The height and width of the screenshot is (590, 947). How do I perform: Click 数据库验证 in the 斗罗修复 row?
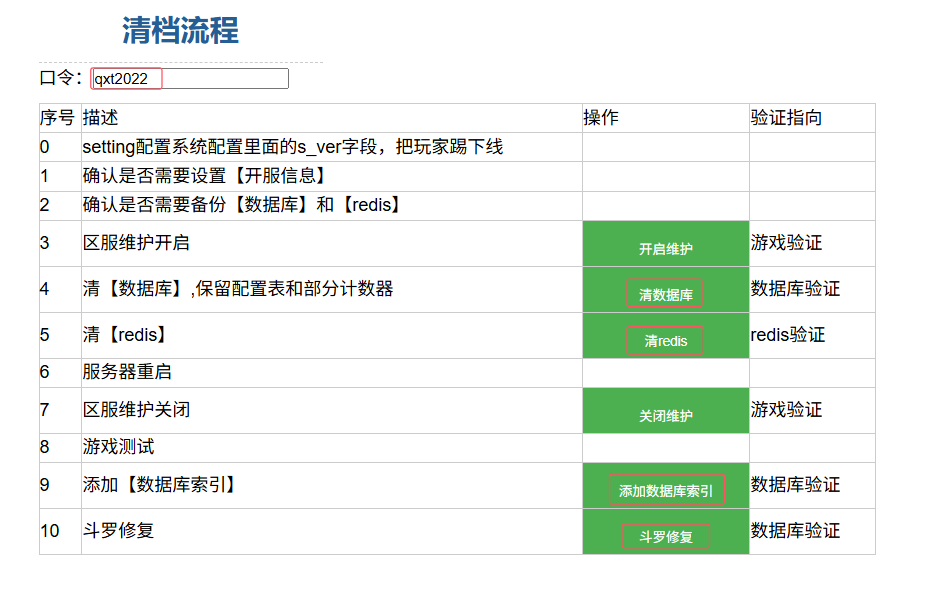point(795,531)
